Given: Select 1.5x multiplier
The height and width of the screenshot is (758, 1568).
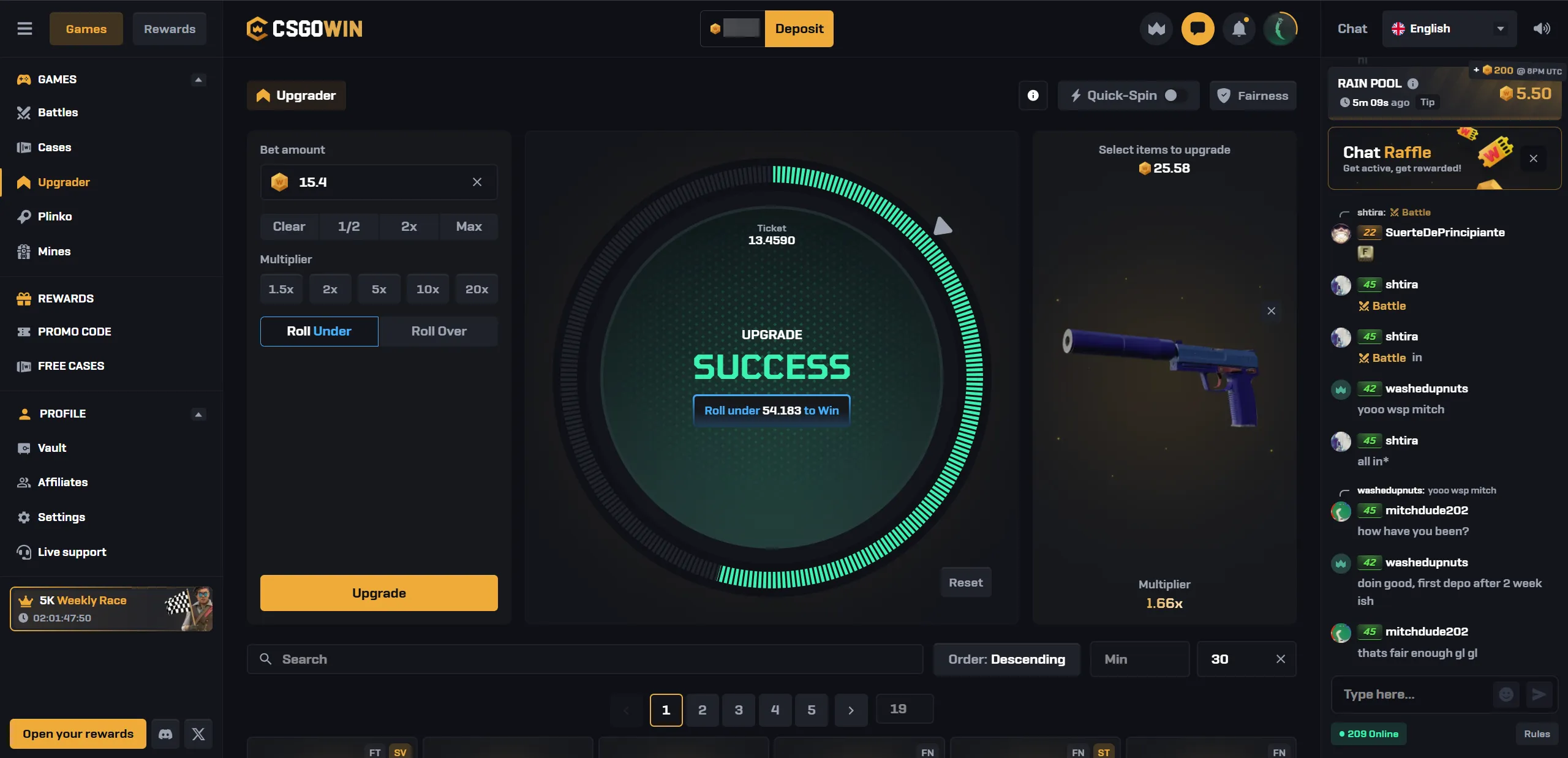Looking at the screenshot, I should point(281,289).
